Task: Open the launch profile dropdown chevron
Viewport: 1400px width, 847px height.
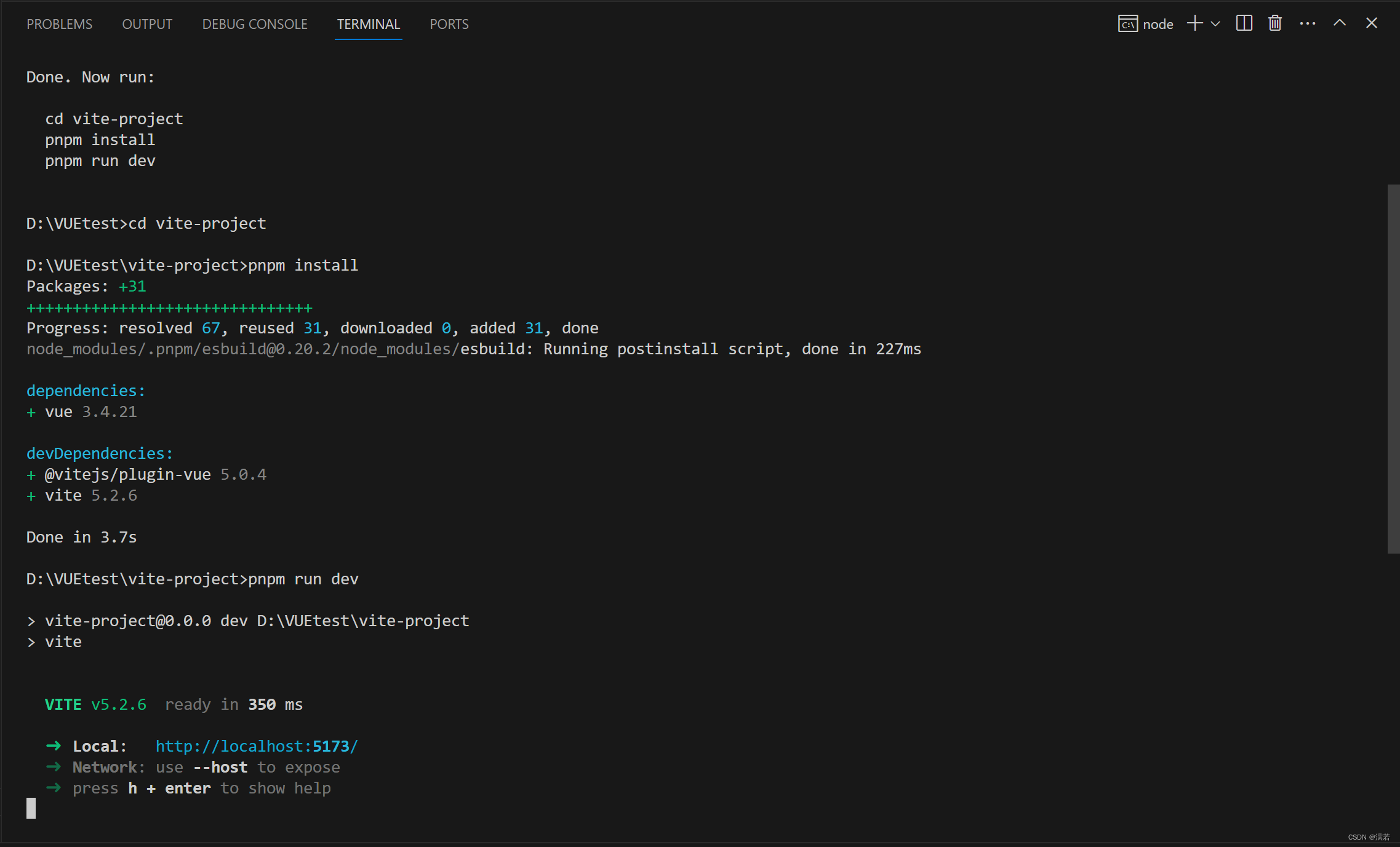Action: click(x=1215, y=24)
